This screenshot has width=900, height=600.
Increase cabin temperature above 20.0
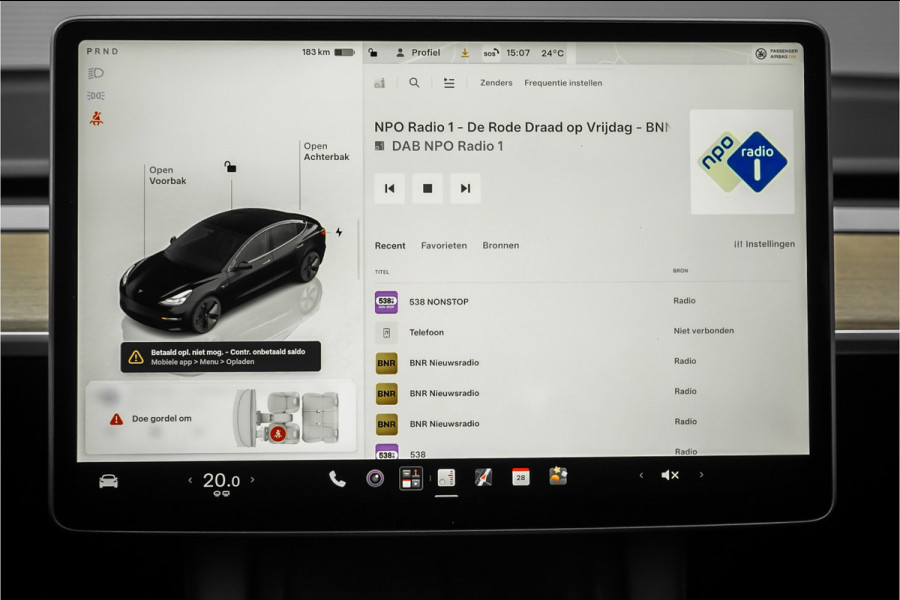click(x=252, y=479)
